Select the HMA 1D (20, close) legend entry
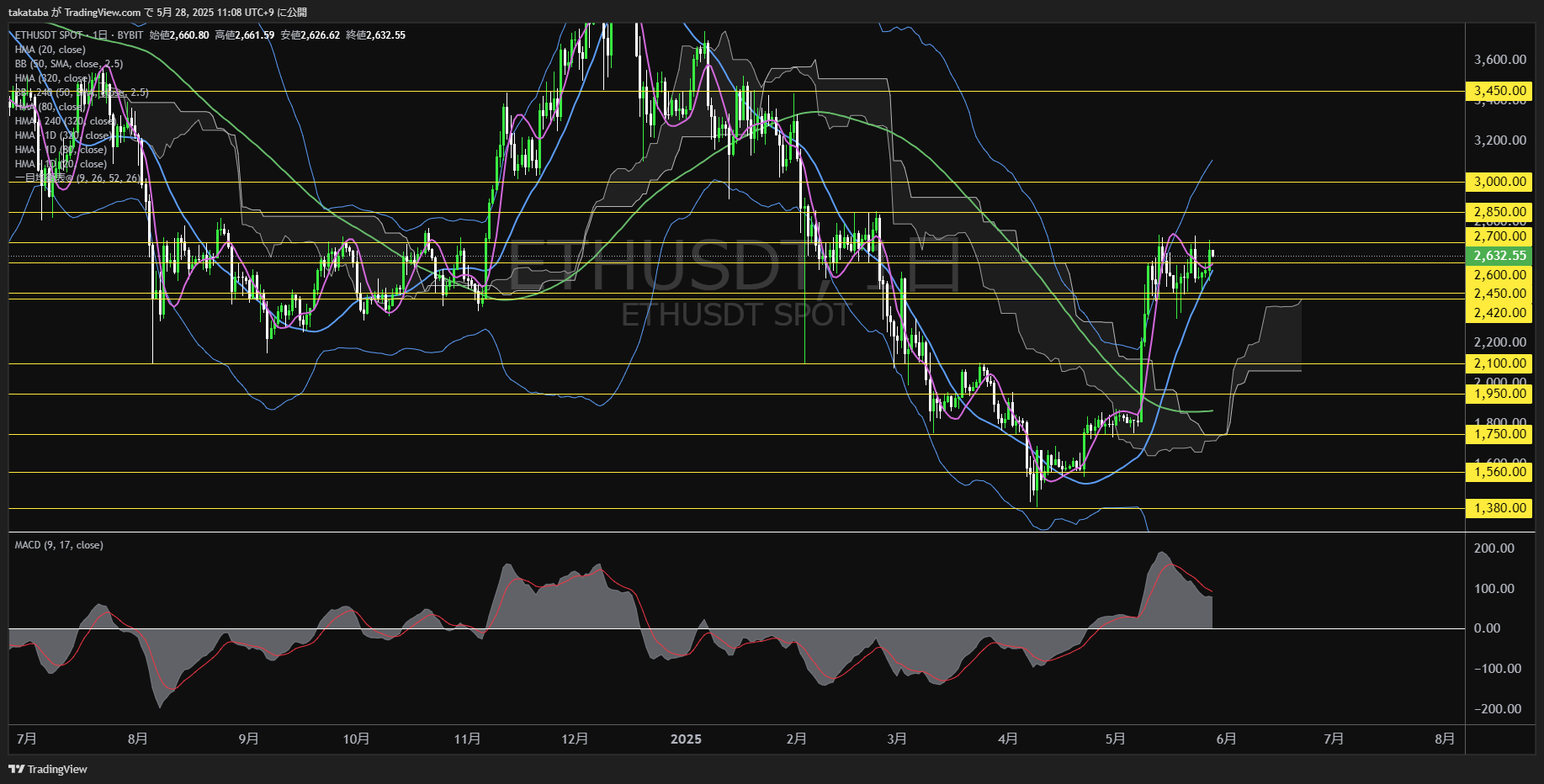 [x=61, y=164]
